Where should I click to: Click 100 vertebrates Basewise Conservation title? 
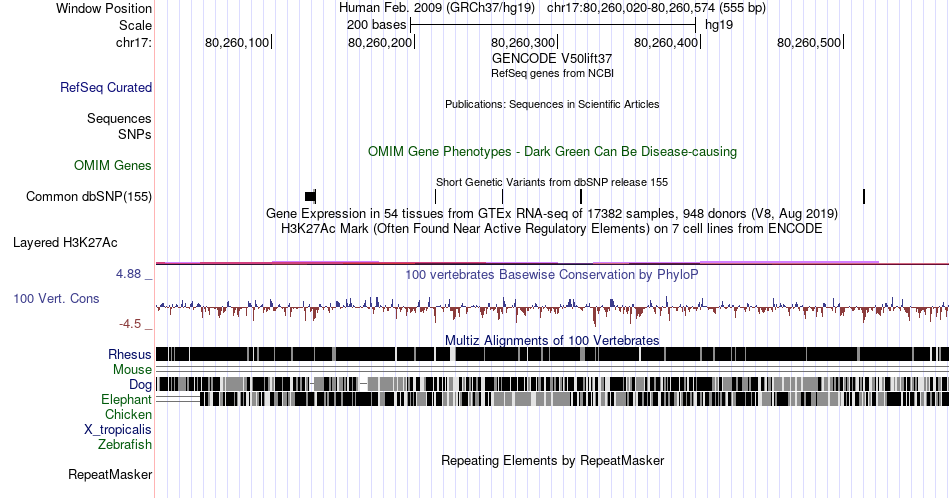click(552, 274)
